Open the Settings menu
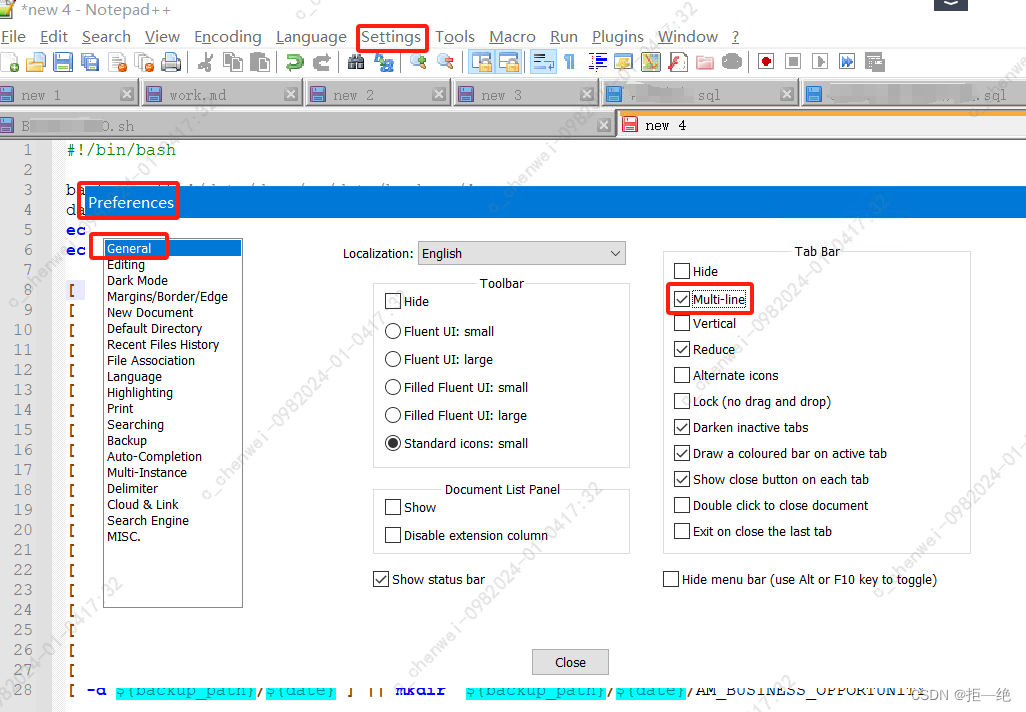Image resolution: width=1026 pixels, height=712 pixels. [x=391, y=37]
